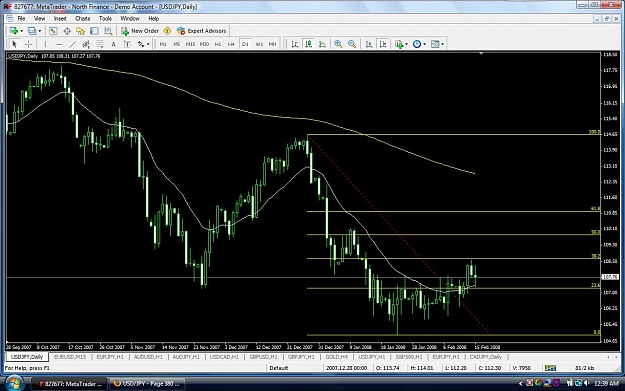Switch chart to candlestick mode
The image size is (625, 391).
coord(309,44)
